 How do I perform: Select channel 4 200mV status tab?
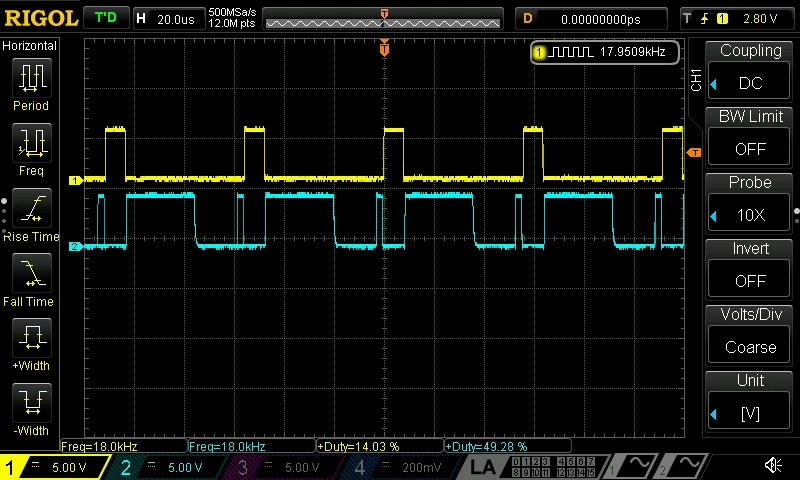click(x=401, y=467)
